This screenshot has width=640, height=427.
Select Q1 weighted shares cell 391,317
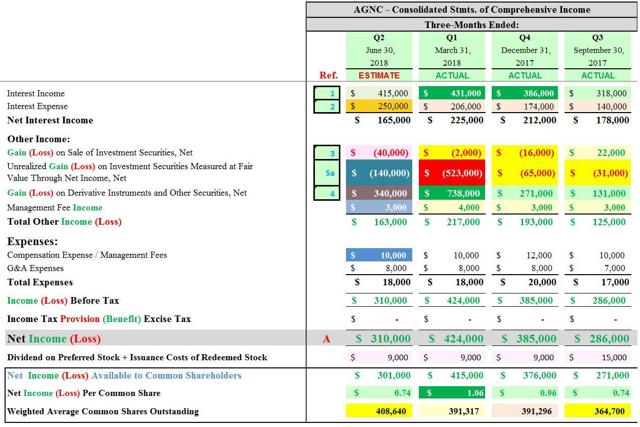[452, 411]
